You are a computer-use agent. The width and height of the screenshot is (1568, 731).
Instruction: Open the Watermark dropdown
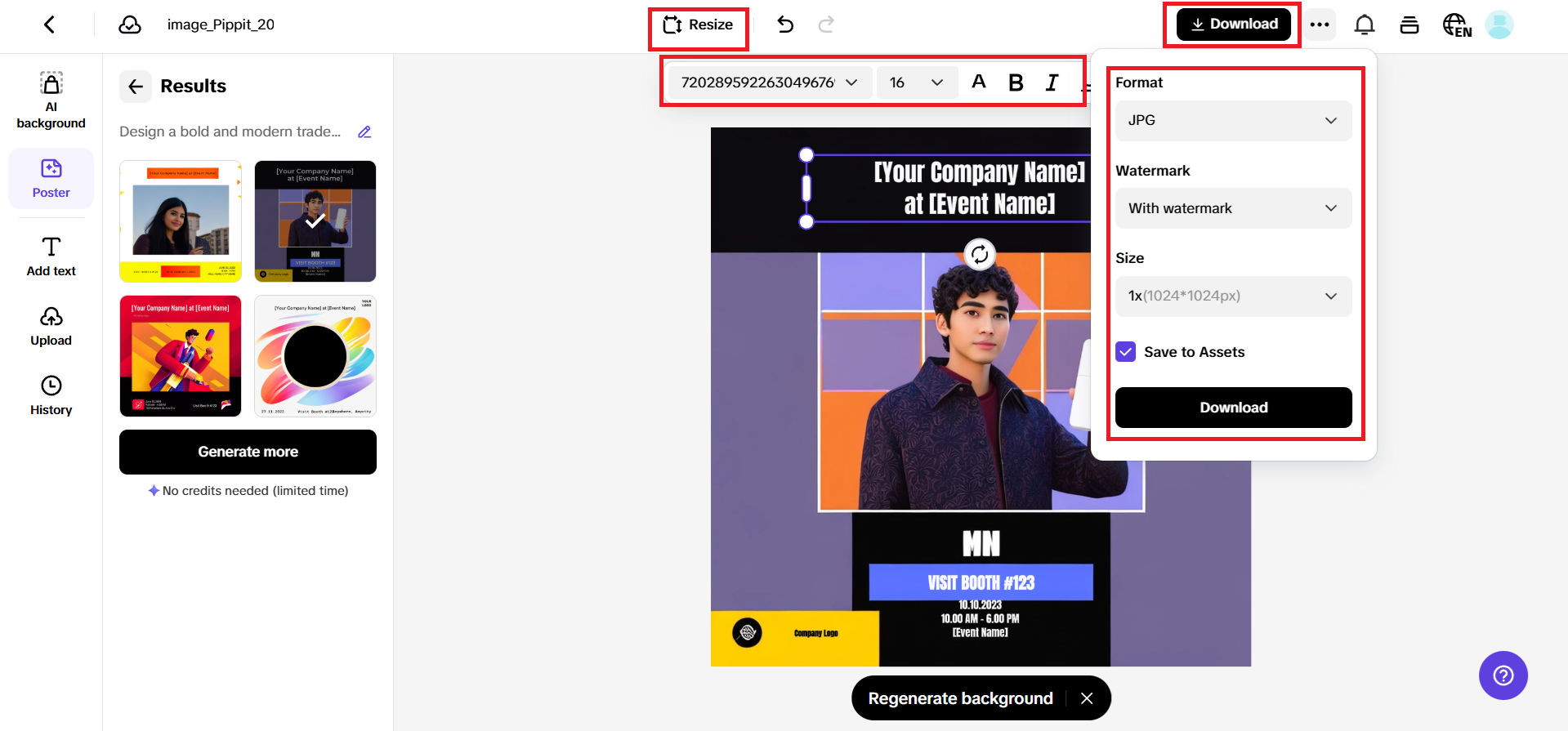[x=1233, y=208]
